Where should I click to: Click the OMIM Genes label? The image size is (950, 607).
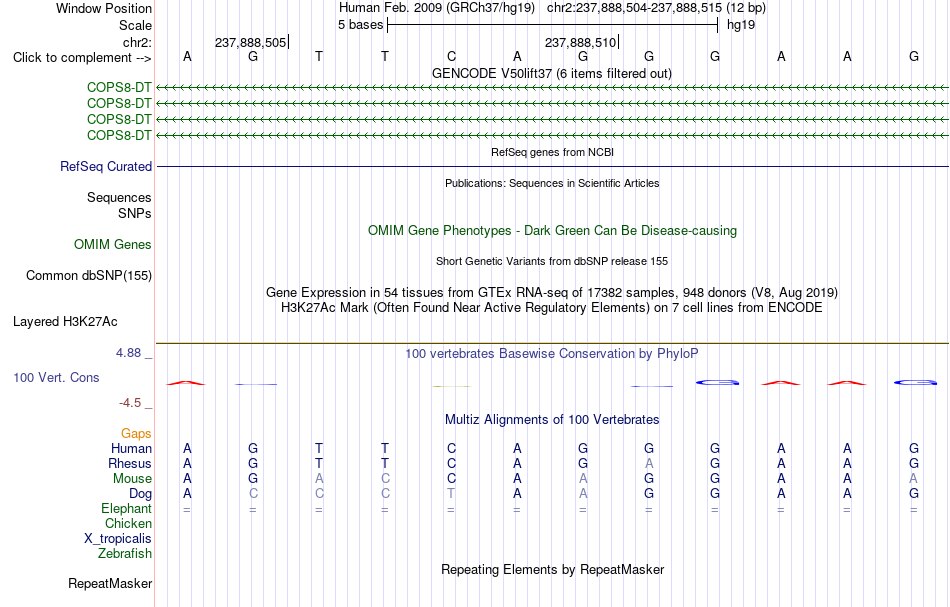tap(113, 244)
